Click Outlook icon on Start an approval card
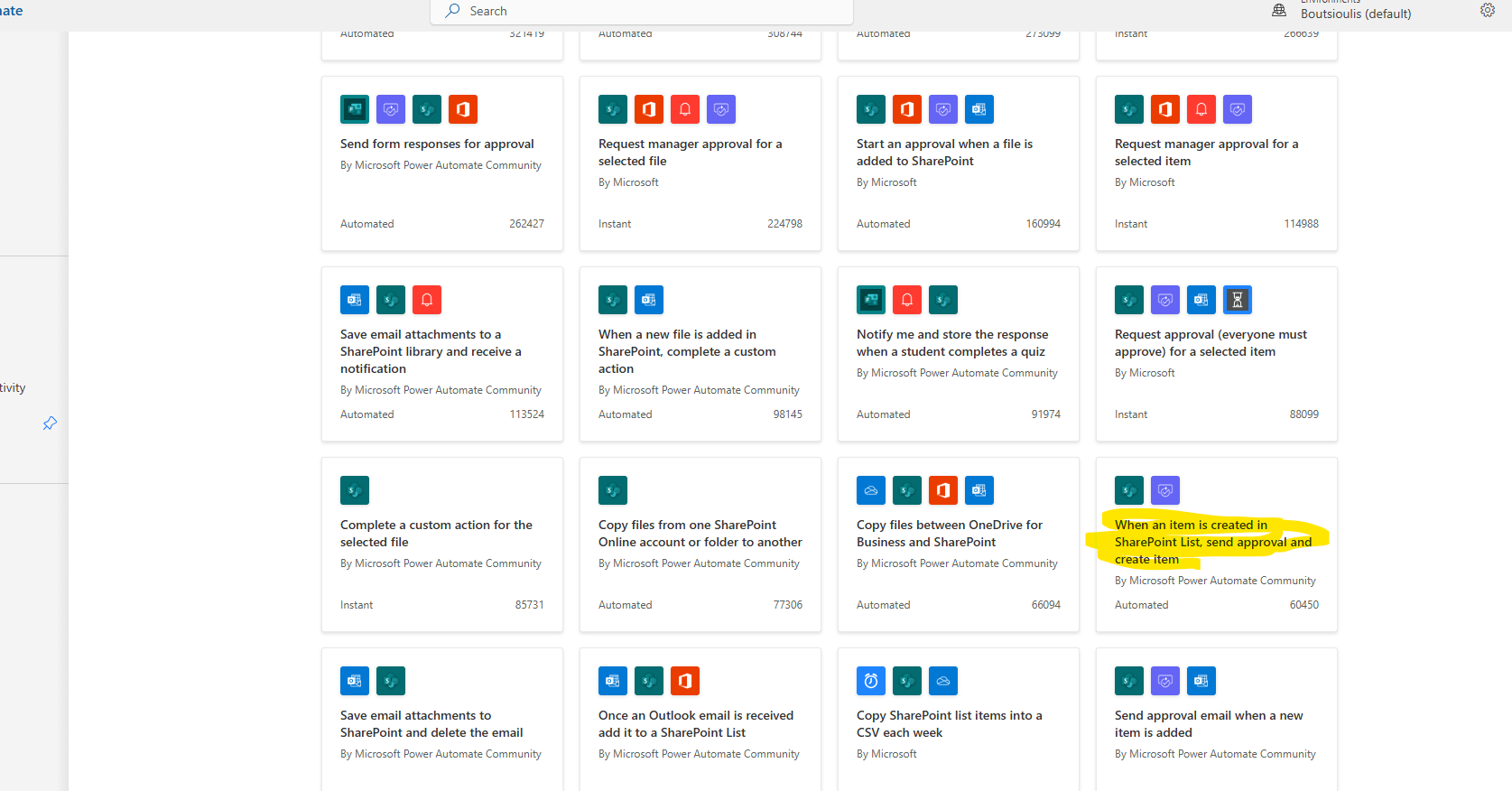The height and width of the screenshot is (791, 1512). pos(979,109)
